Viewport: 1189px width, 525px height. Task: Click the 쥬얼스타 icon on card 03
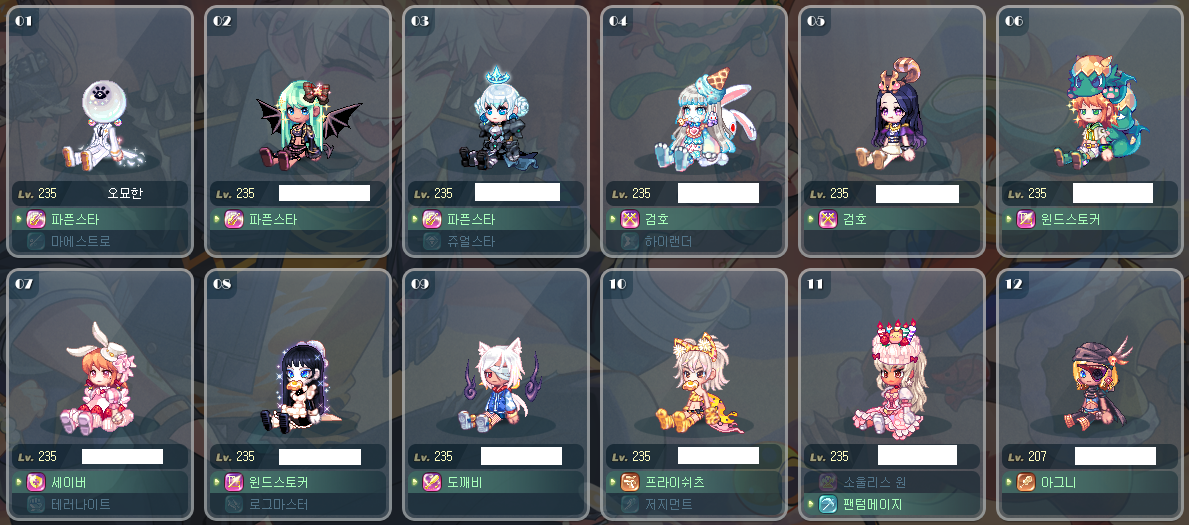click(432, 241)
